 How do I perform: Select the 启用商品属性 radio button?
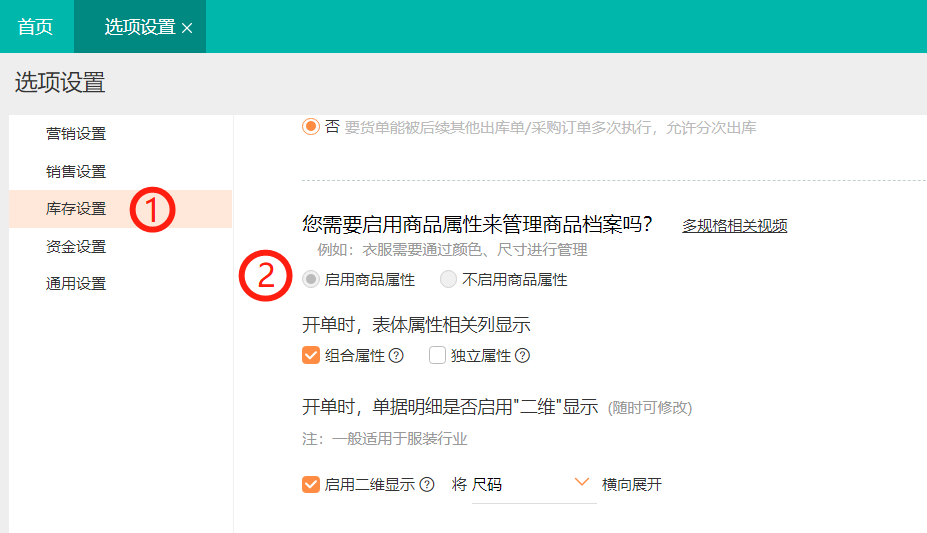(311, 279)
